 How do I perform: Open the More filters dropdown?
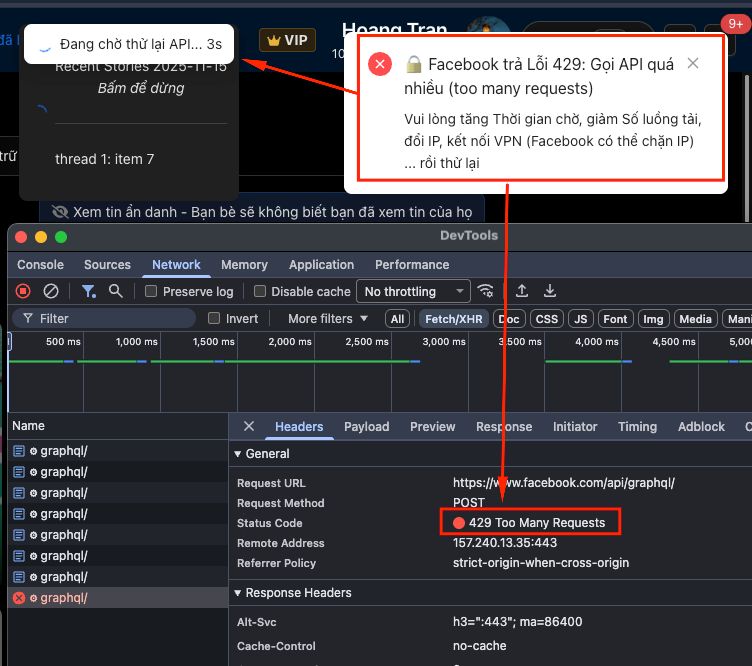coord(328,318)
